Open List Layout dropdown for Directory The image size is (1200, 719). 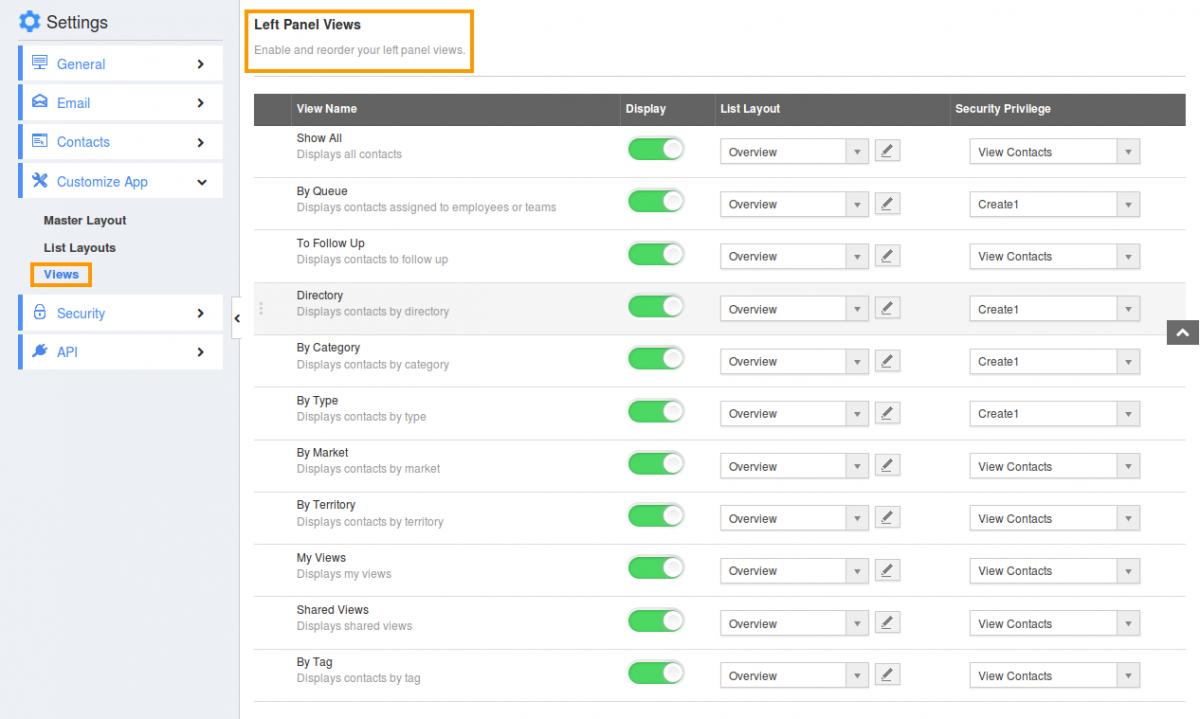(794, 309)
